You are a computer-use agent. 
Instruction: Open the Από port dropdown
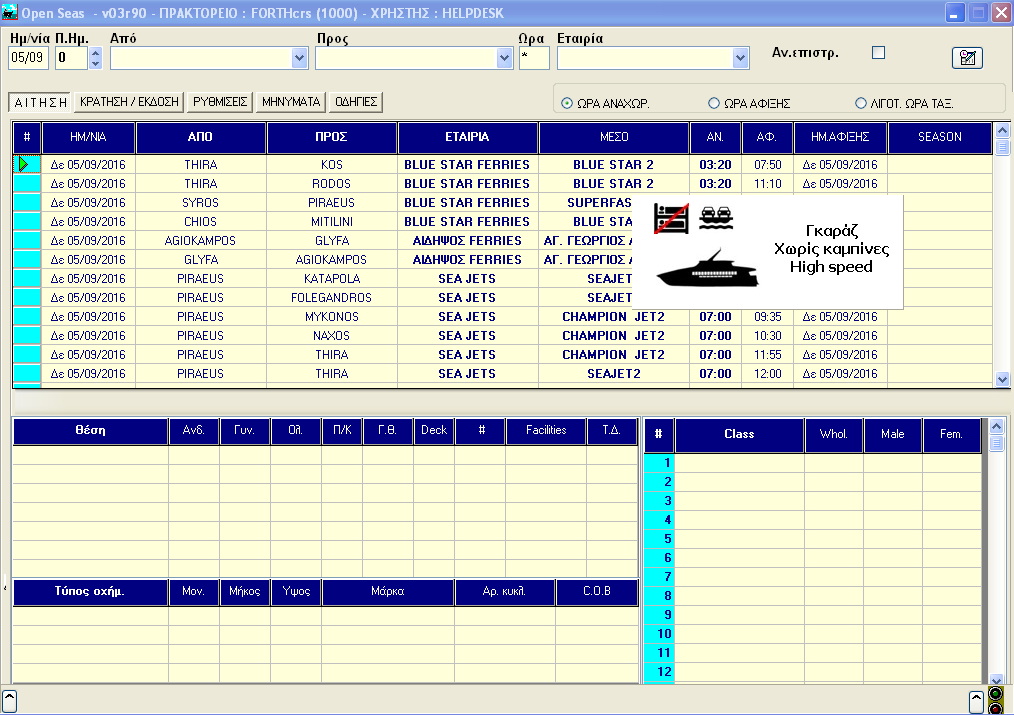pyautogui.click(x=299, y=58)
